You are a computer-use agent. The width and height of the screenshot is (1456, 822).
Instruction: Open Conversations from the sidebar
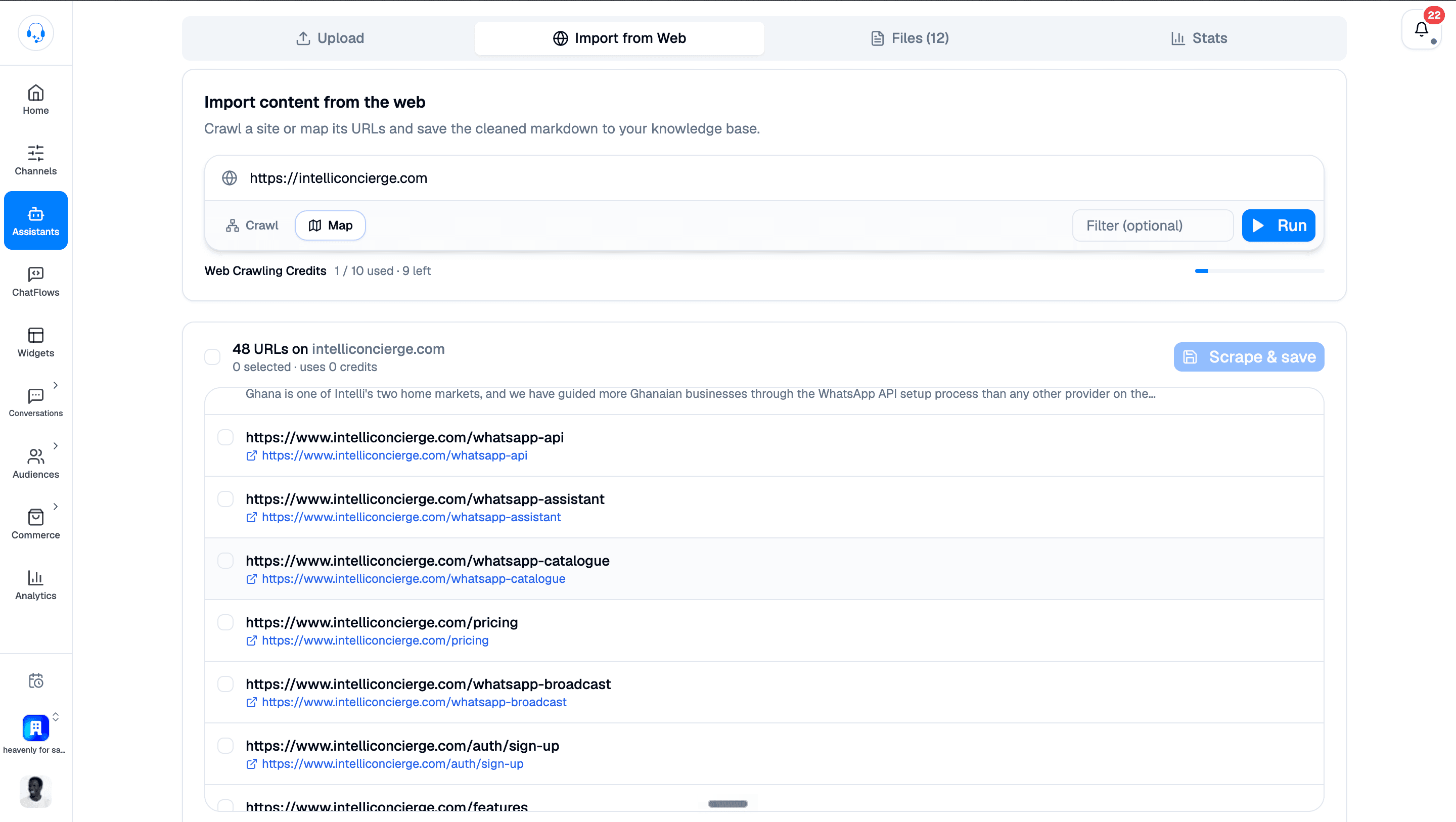[35, 402]
